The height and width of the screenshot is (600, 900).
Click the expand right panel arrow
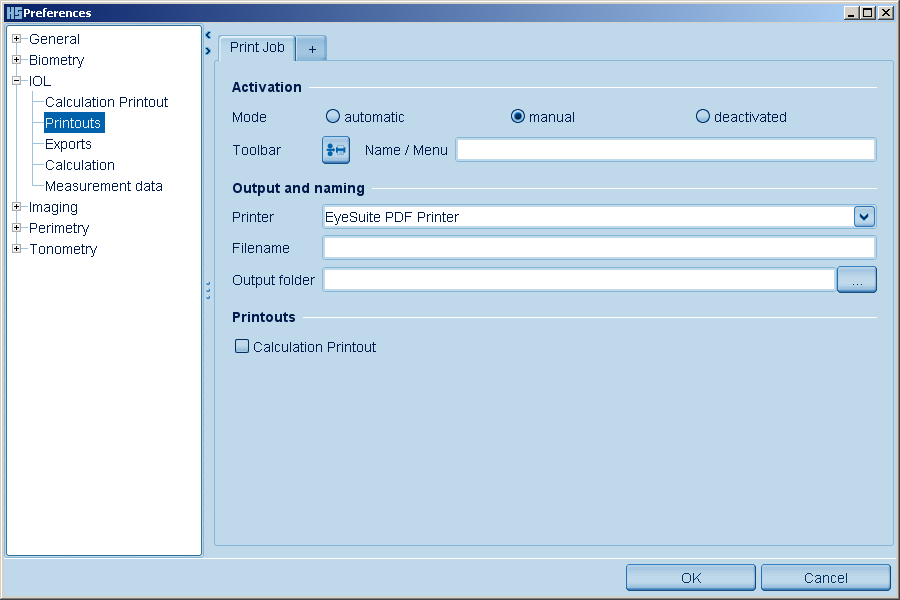coord(207,50)
